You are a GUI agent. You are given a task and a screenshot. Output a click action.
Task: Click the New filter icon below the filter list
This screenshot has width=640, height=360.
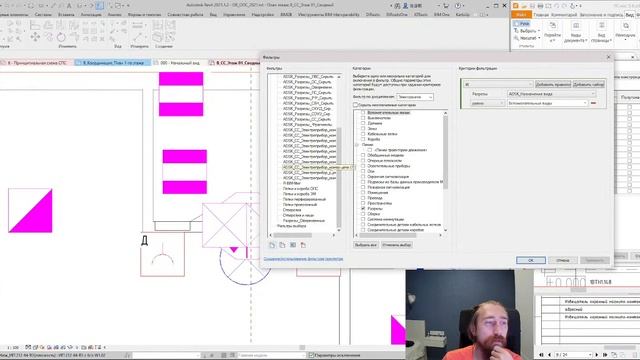(x=272, y=245)
